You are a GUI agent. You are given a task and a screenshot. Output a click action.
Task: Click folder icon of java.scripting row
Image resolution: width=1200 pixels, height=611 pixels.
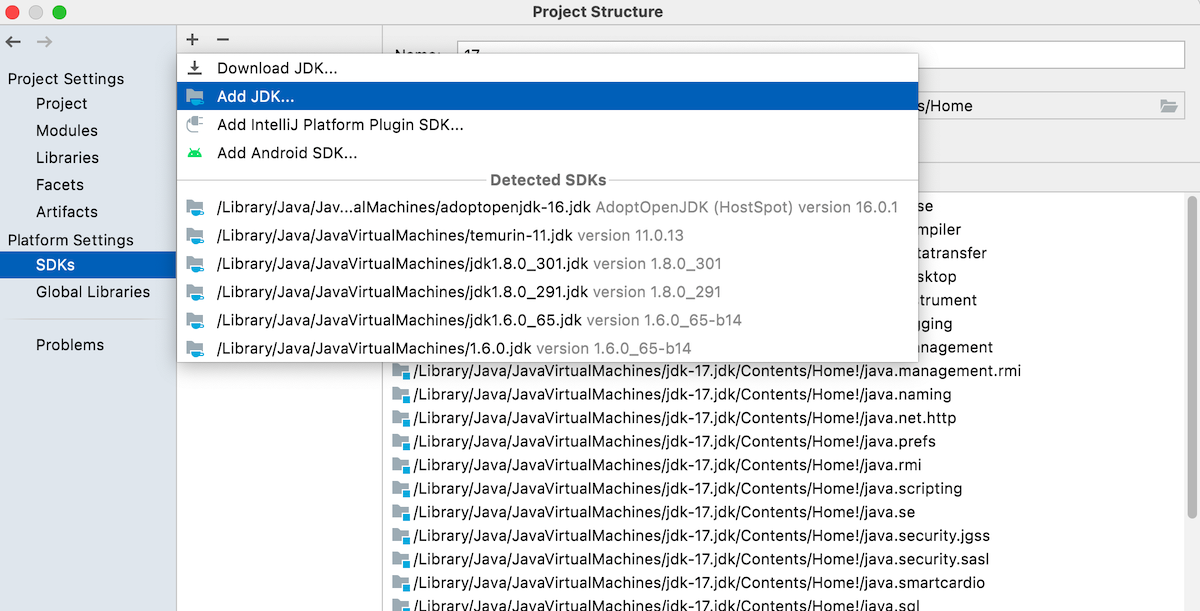(401, 489)
